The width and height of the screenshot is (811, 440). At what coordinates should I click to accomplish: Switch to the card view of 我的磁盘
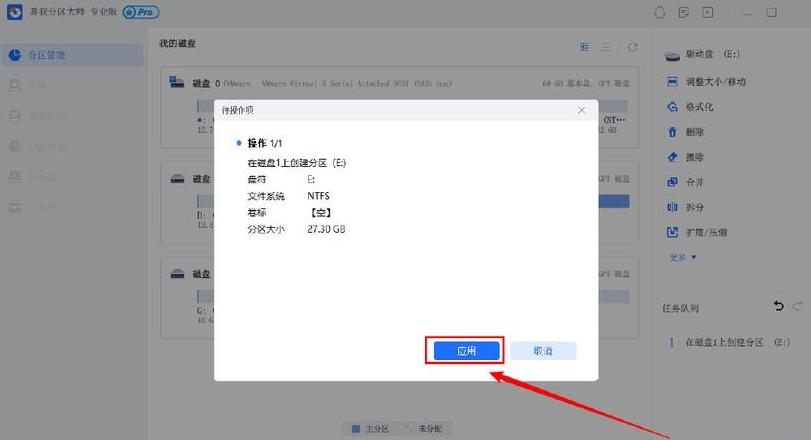[584, 47]
